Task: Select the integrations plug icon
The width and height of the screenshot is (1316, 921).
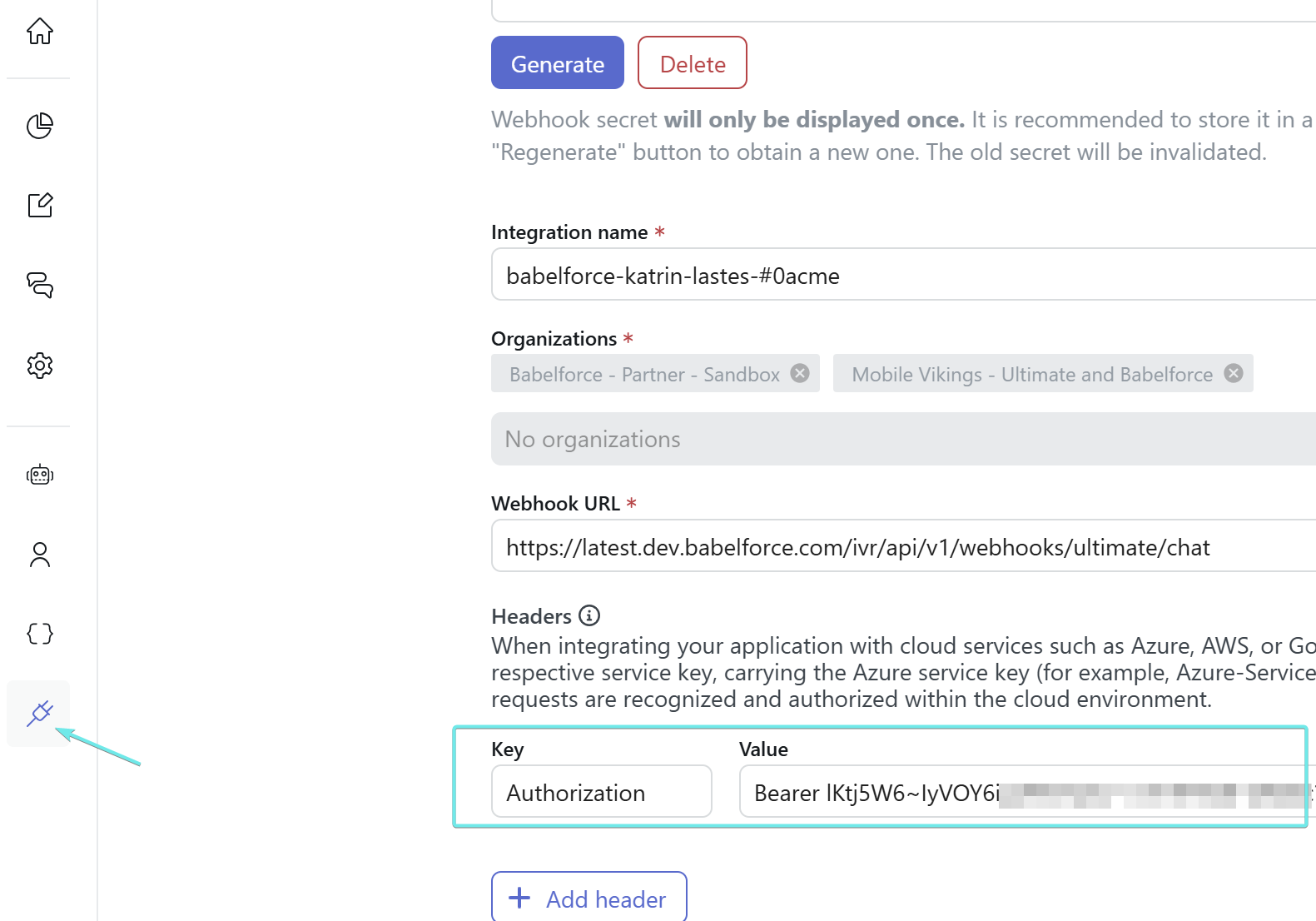Action: point(39,714)
